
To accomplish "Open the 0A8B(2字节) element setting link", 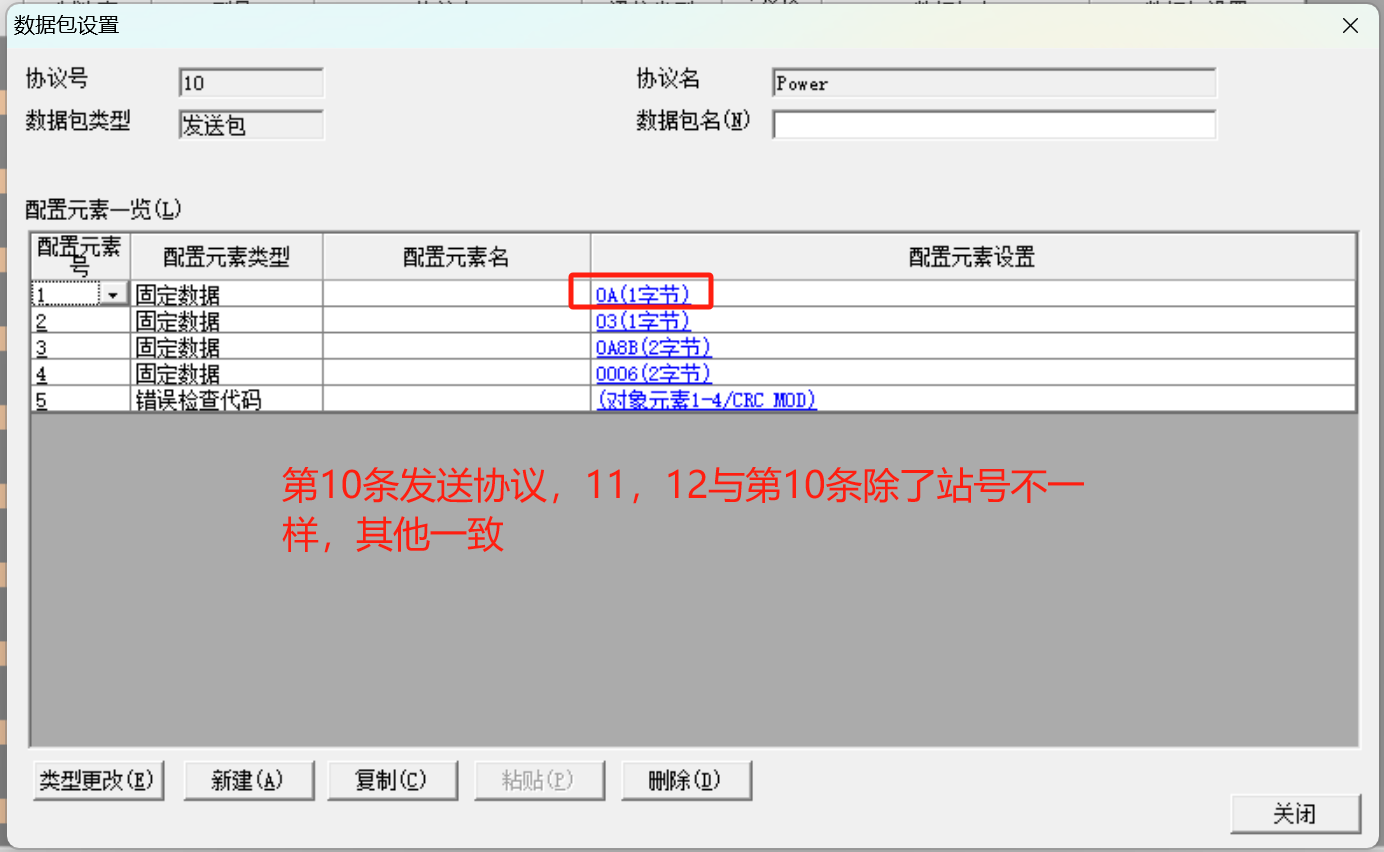I will click(653, 347).
